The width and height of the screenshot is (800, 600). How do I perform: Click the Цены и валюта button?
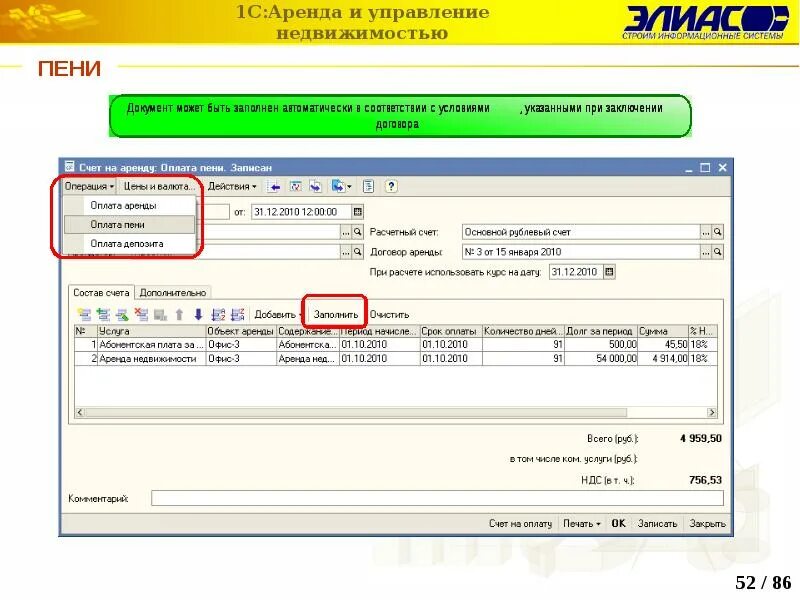[x=159, y=187]
